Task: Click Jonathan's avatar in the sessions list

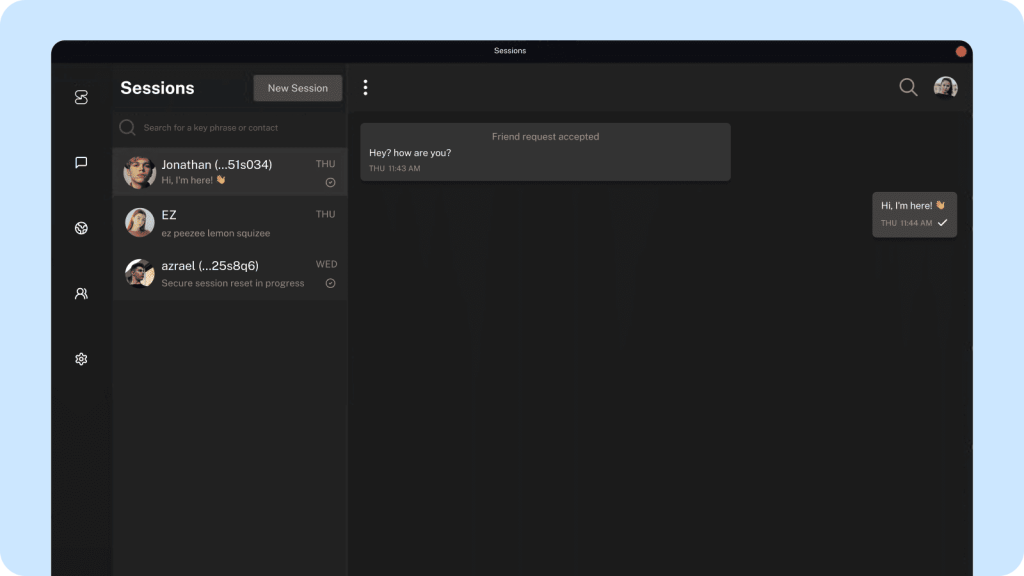Action: tap(139, 172)
